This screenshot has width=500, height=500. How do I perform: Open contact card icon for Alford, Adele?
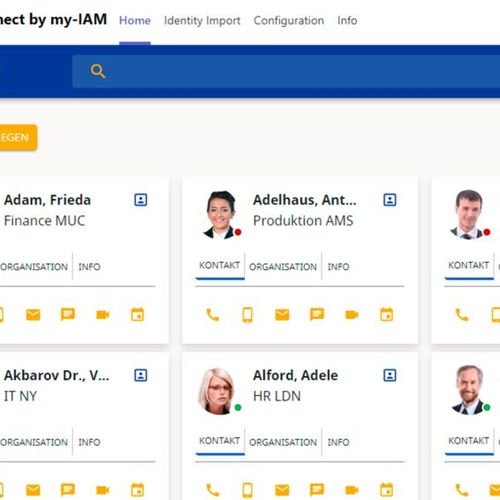click(390, 375)
